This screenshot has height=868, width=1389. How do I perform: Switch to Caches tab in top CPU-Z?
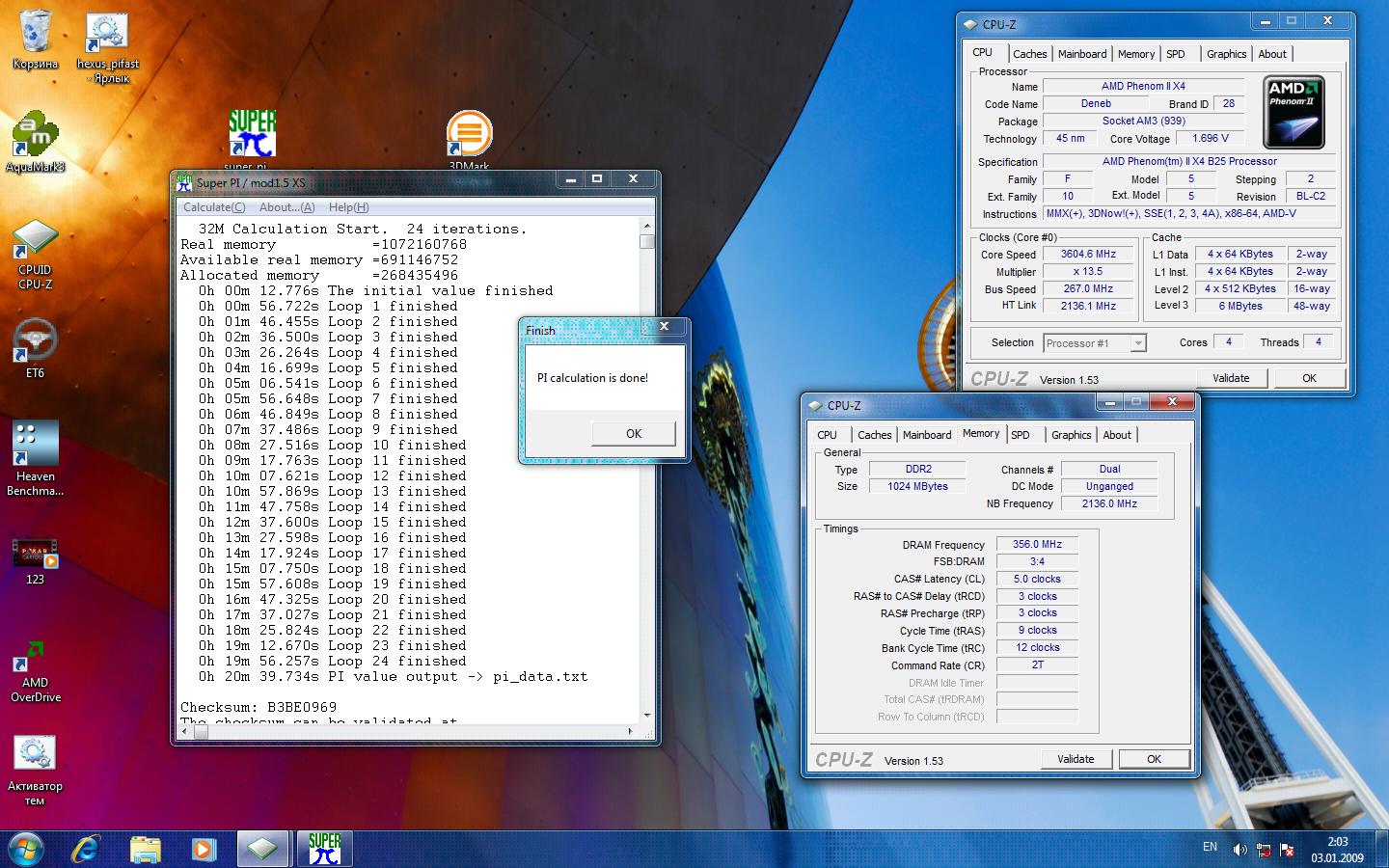(x=1029, y=54)
